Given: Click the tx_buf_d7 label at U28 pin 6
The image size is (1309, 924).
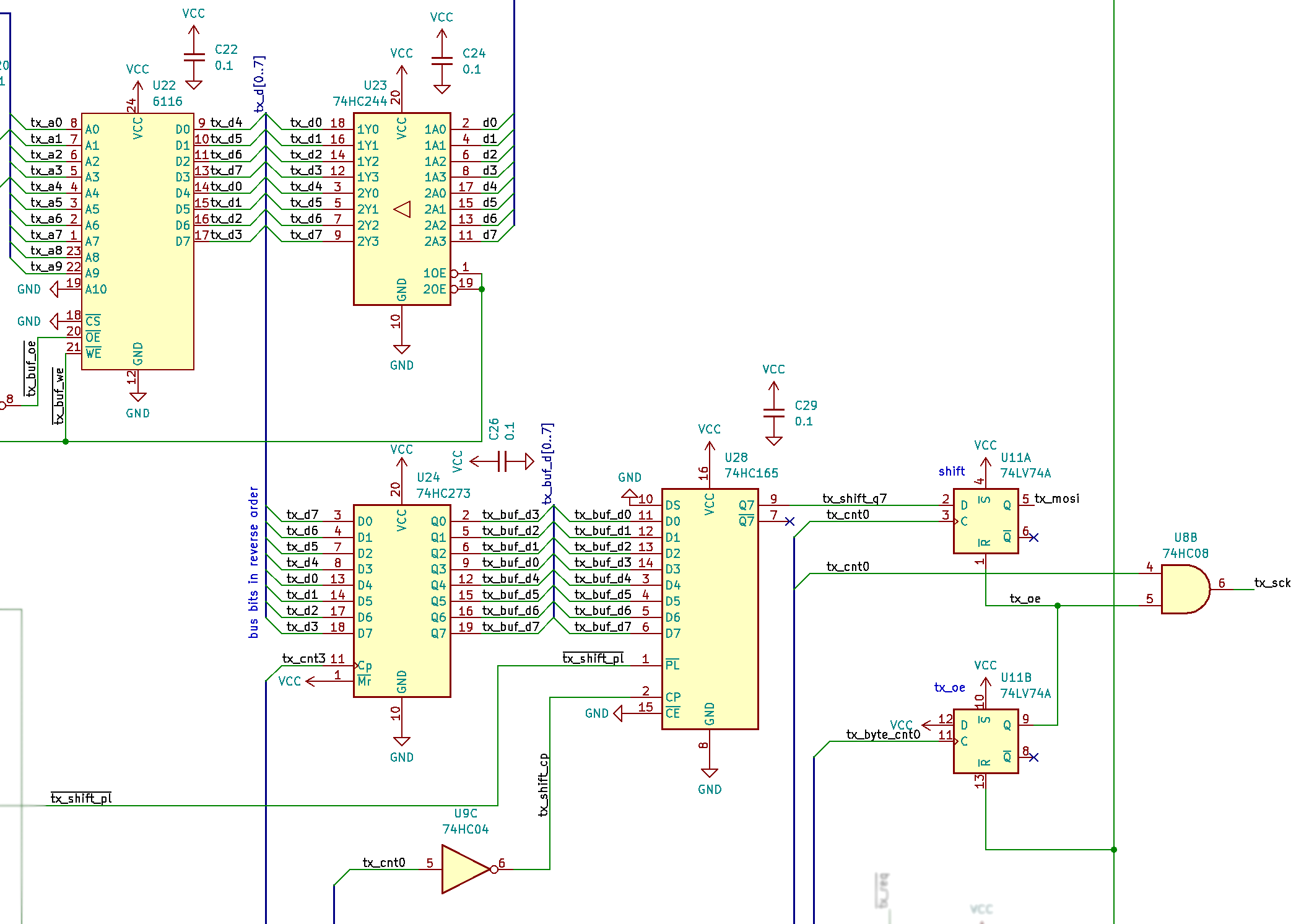Looking at the screenshot, I should pyautogui.click(x=602, y=627).
